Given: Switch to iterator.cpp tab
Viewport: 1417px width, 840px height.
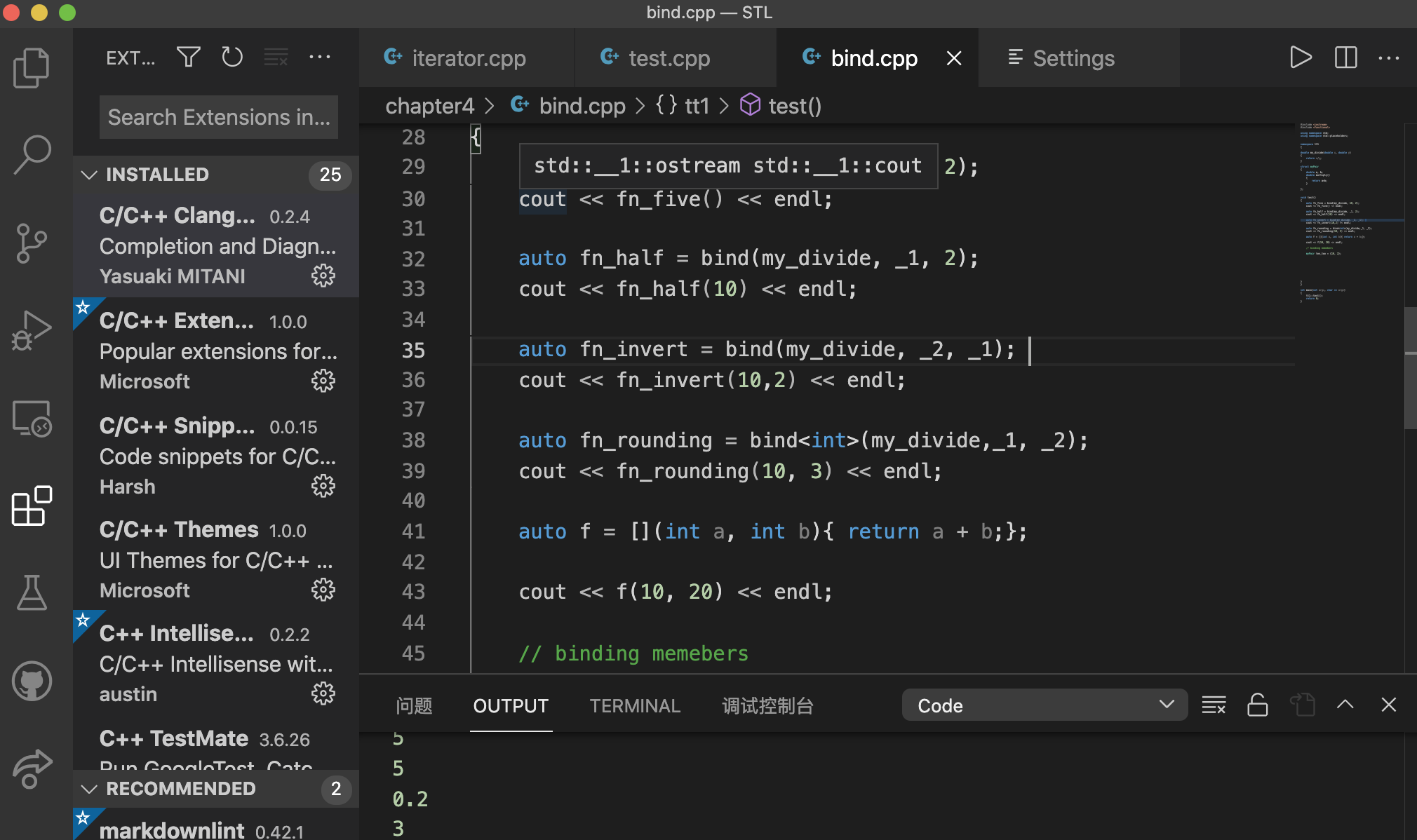Looking at the screenshot, I should point(466,57).
